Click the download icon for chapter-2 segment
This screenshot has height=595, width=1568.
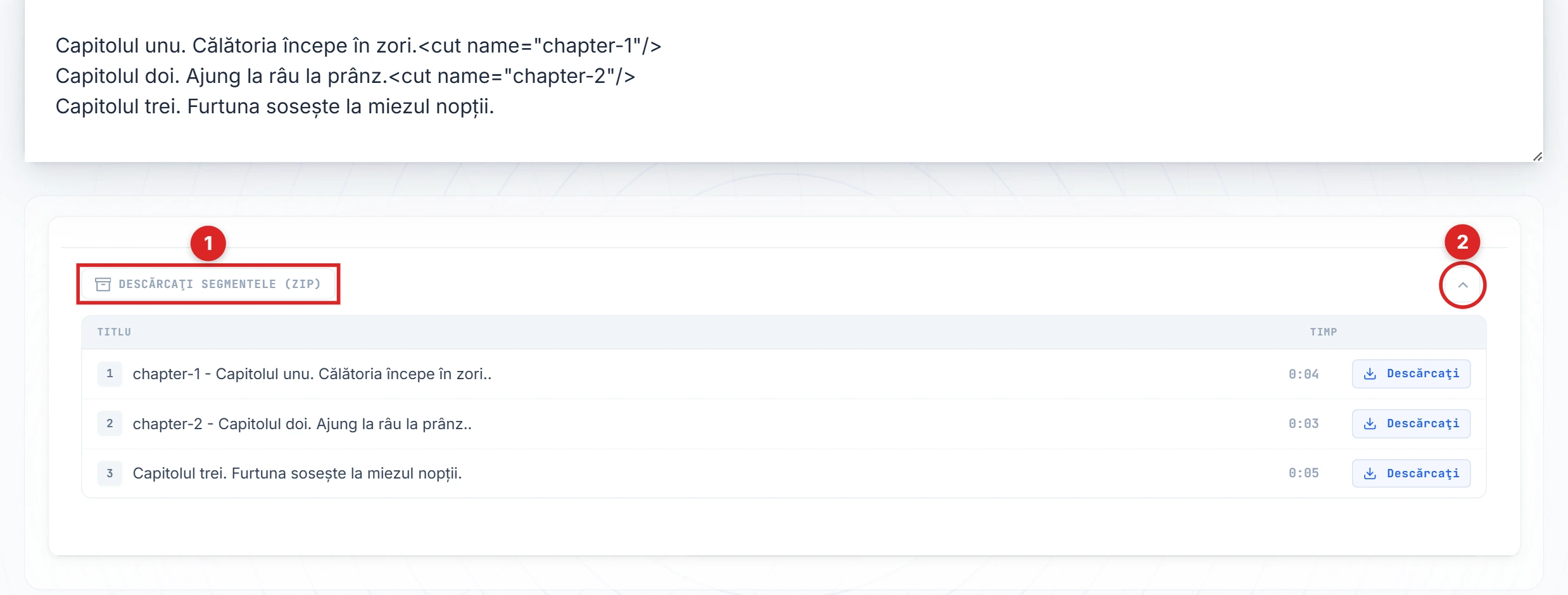(x=1370, y=423)
